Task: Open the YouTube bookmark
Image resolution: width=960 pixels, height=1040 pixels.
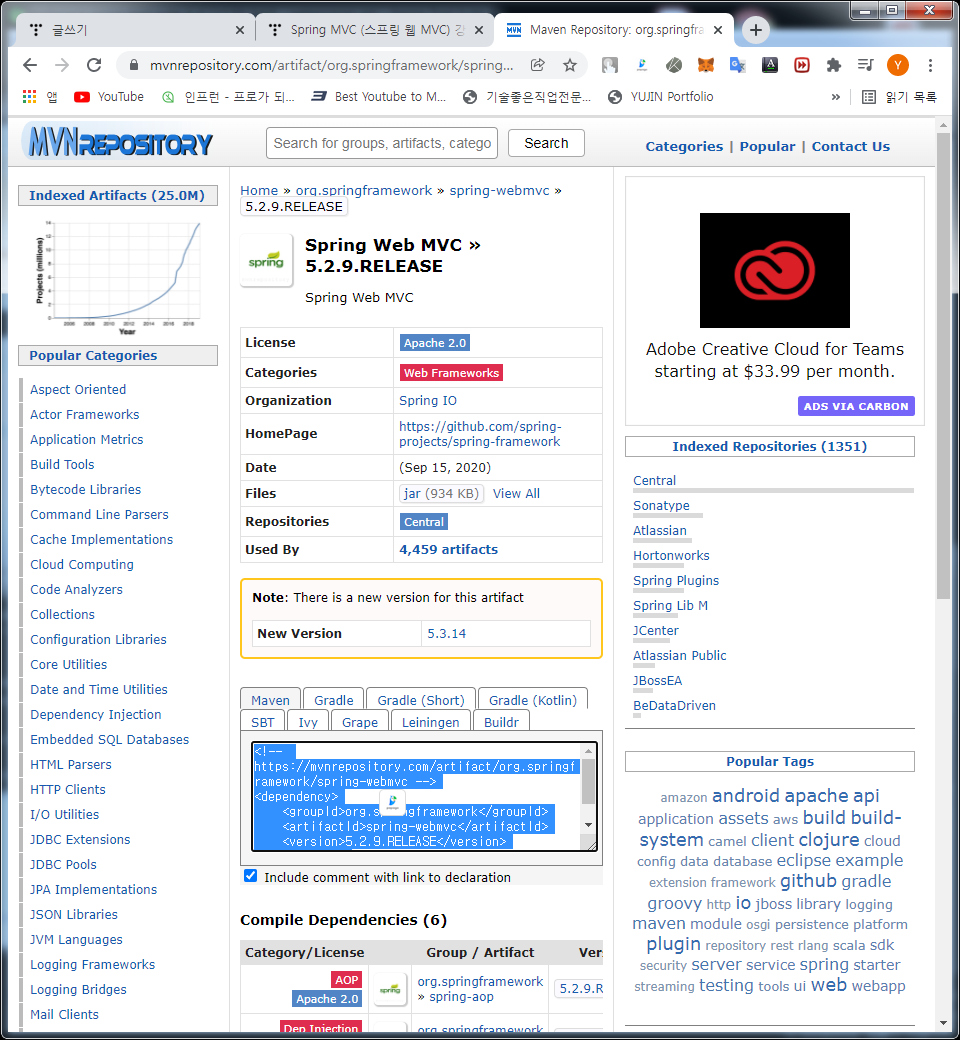Action: (109, 97)
